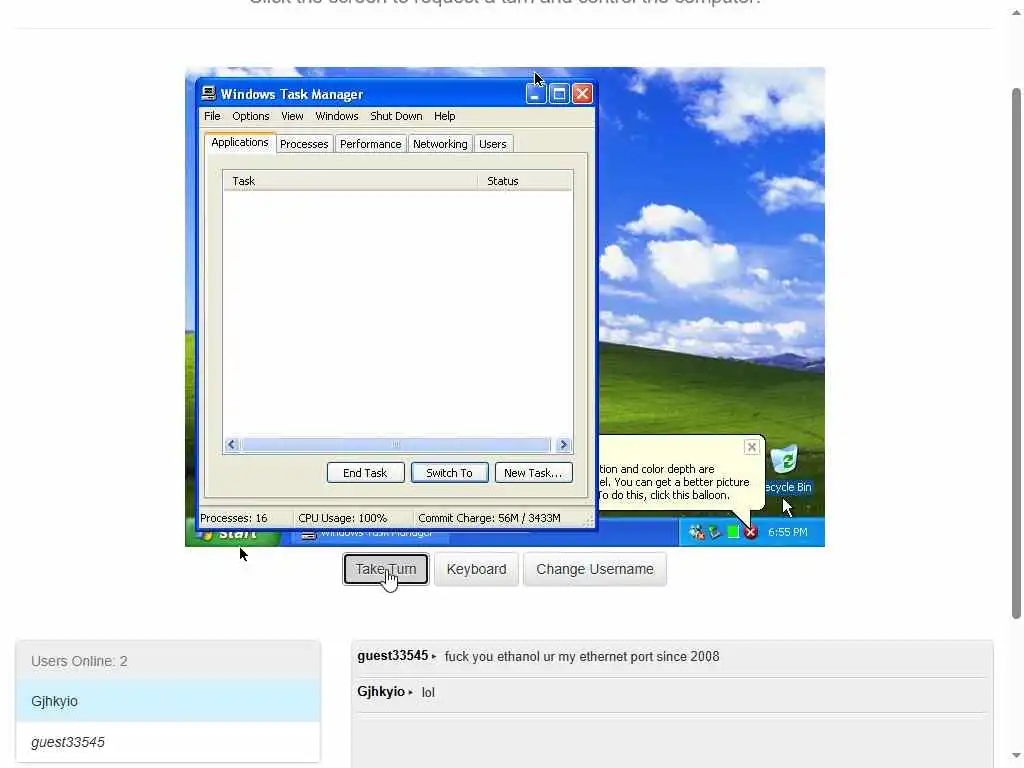Image resolution: width=1024 pixels, height=768 pixels.
Task: Click the Windows Task Manager taskbar button
Action: pyautogui.click(x=369, y=534)
